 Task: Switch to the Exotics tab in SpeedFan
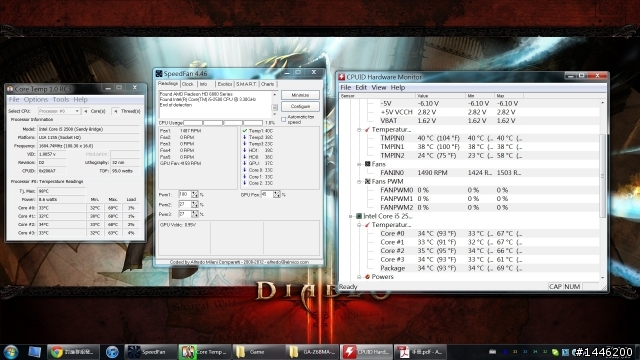click(224, 84)
